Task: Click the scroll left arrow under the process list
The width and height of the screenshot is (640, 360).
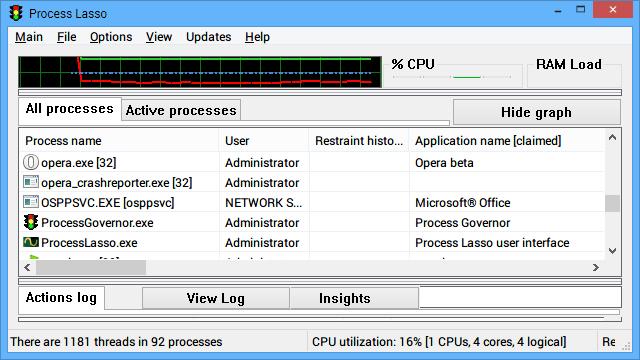Action: pyautogui.click(x=27, y=267)
